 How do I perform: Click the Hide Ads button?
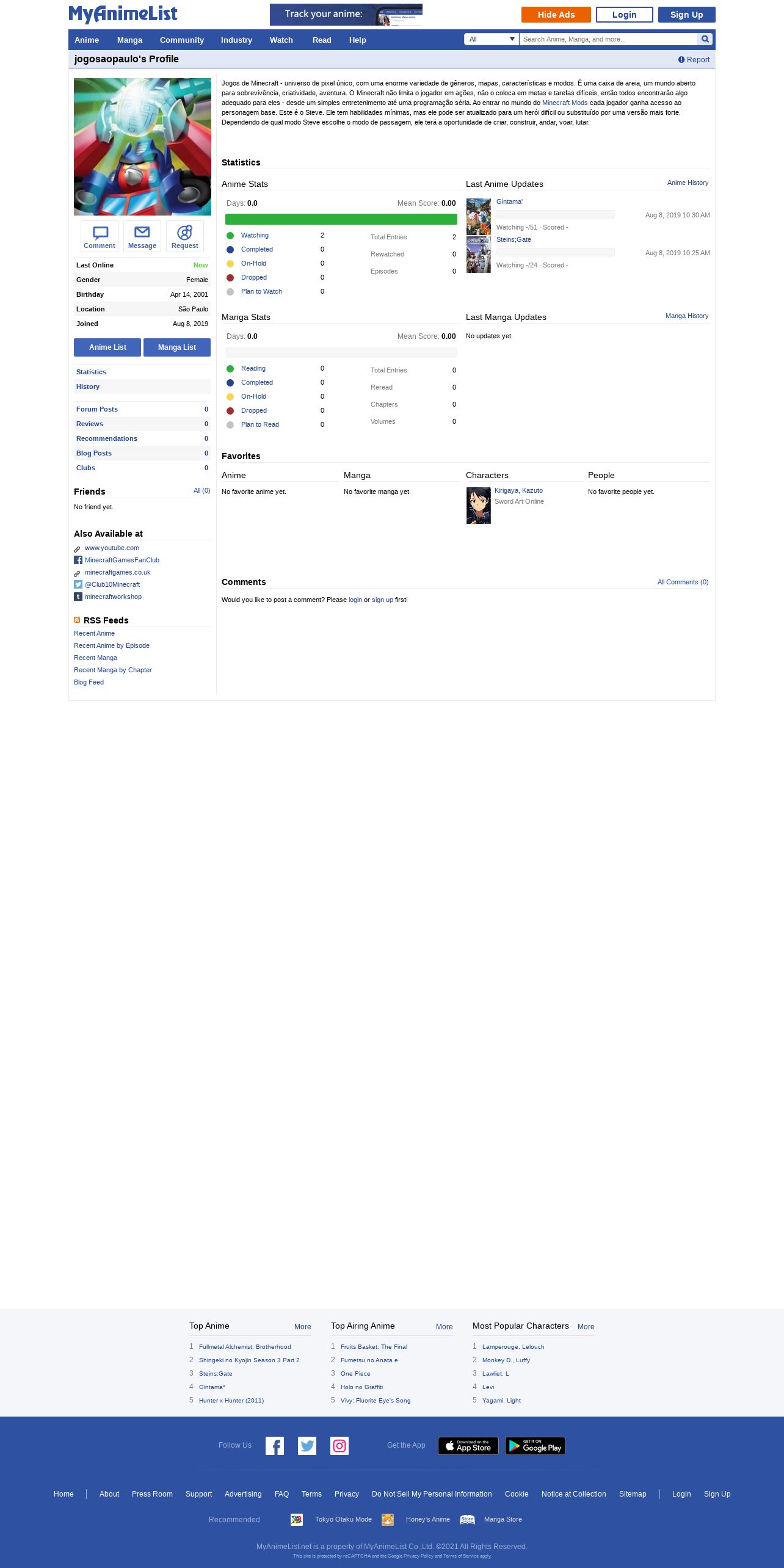tap(556, 15)
